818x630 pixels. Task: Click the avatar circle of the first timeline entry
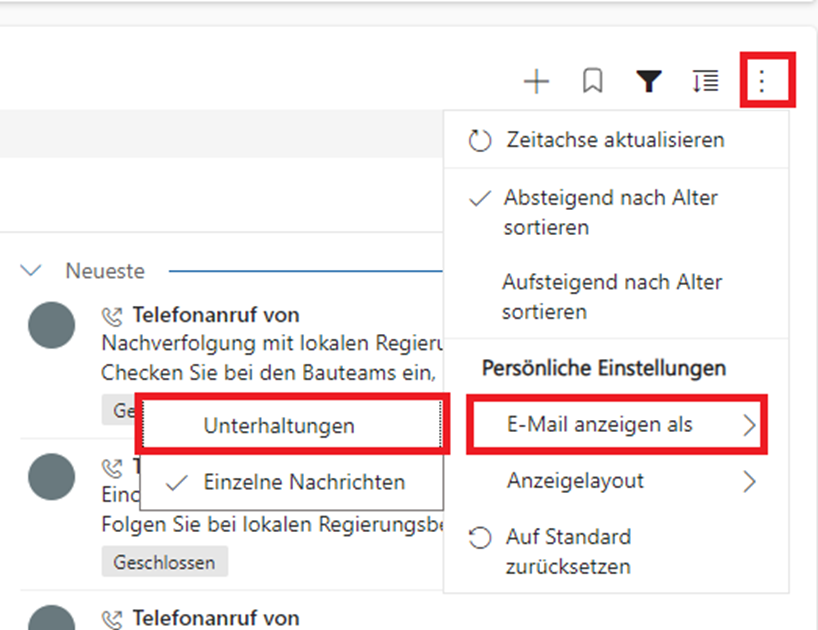51,326
